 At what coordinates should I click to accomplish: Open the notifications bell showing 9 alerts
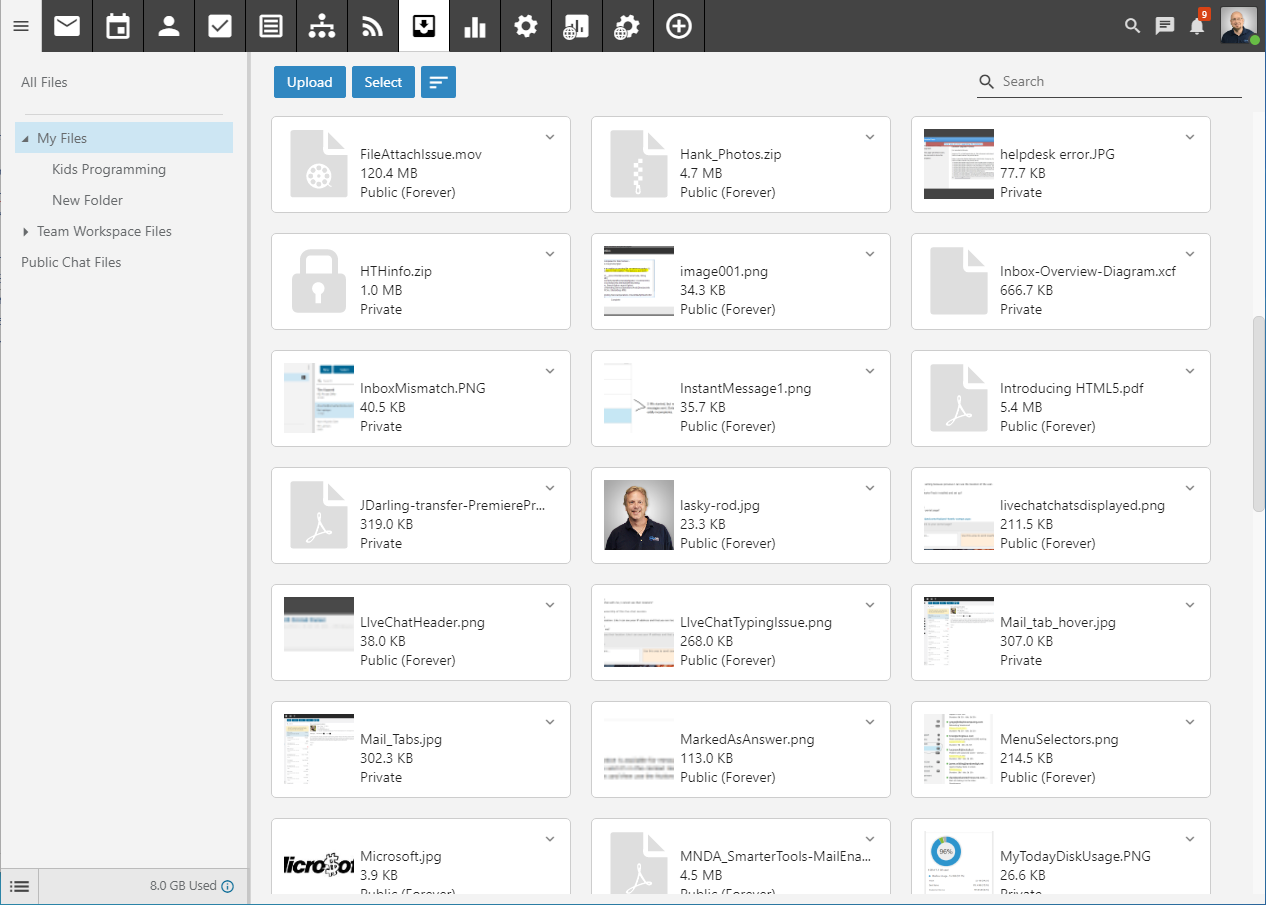(1197, 26)
